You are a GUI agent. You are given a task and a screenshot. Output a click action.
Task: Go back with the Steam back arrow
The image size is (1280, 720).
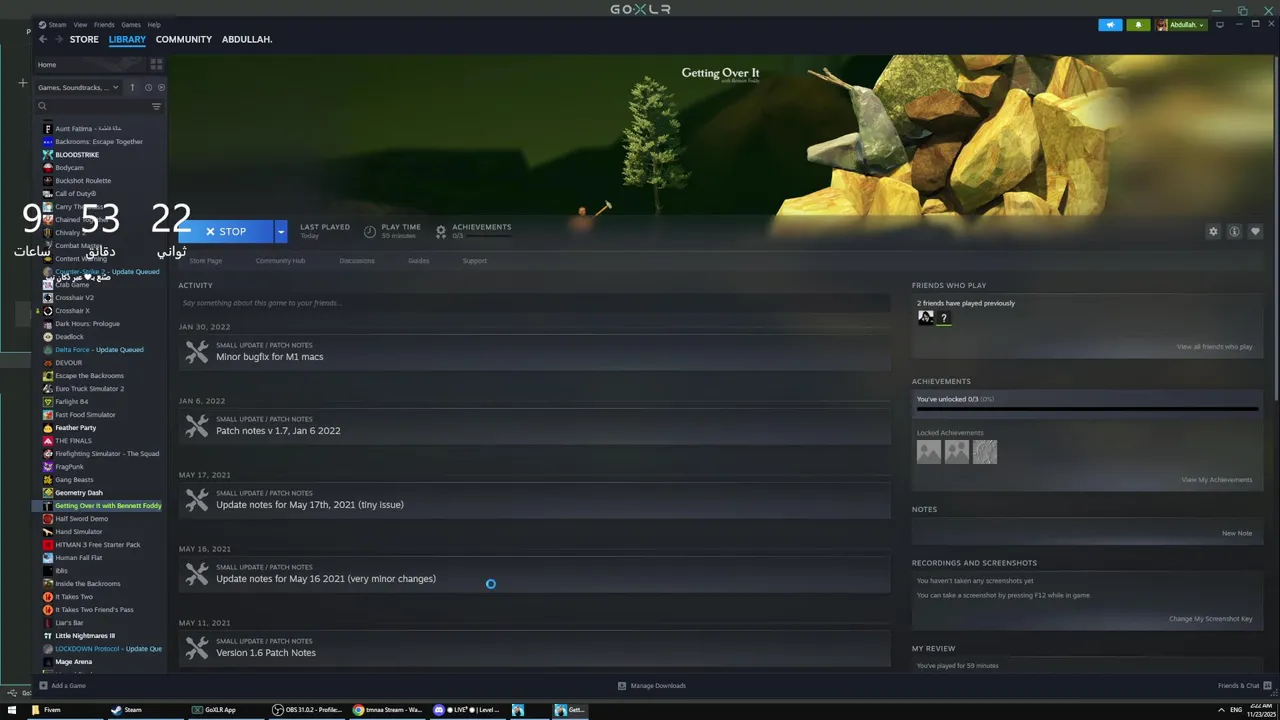(x=43, y=39)
